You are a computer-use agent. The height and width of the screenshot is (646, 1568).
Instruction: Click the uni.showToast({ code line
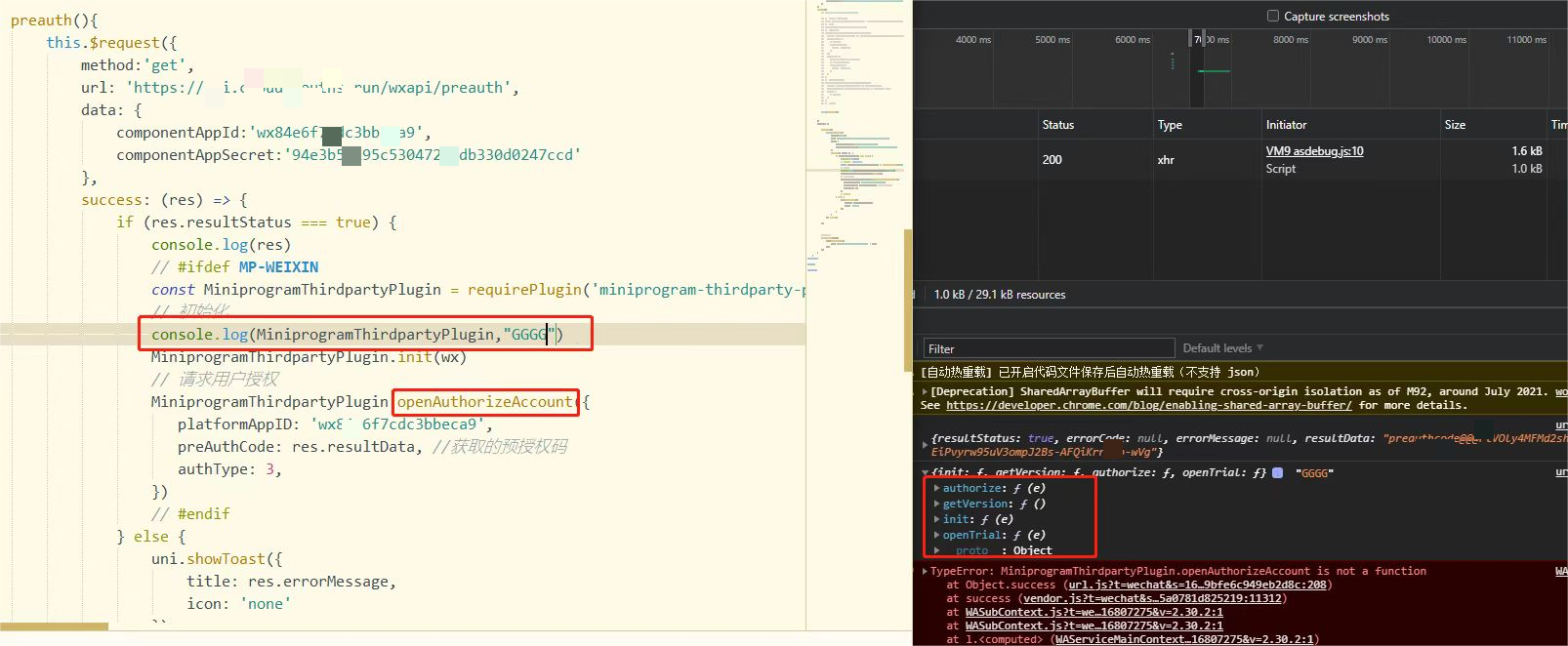point(217,558)
